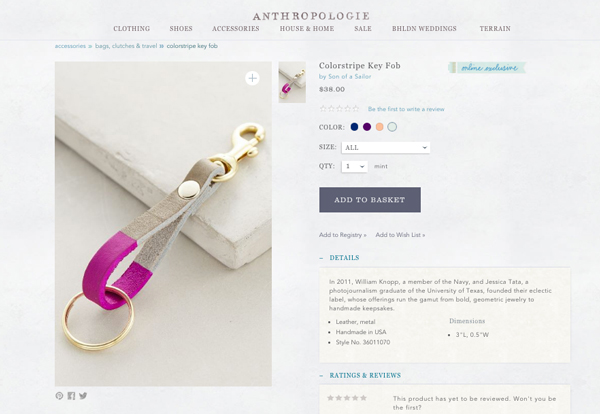
Task: Share product on Twitter
Action: 83,396
